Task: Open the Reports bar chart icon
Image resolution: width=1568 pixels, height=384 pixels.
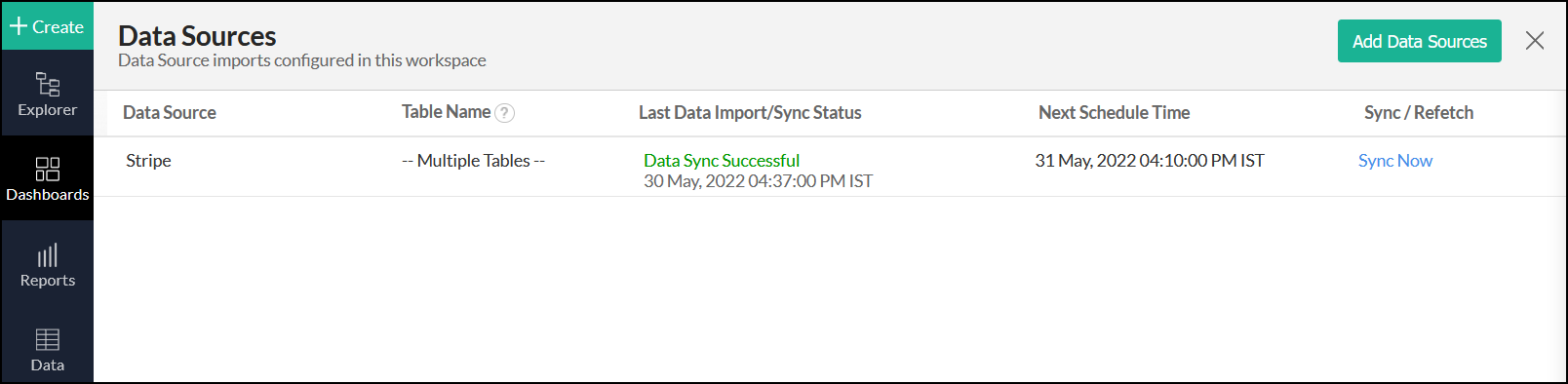Action: tap(48, 254)
